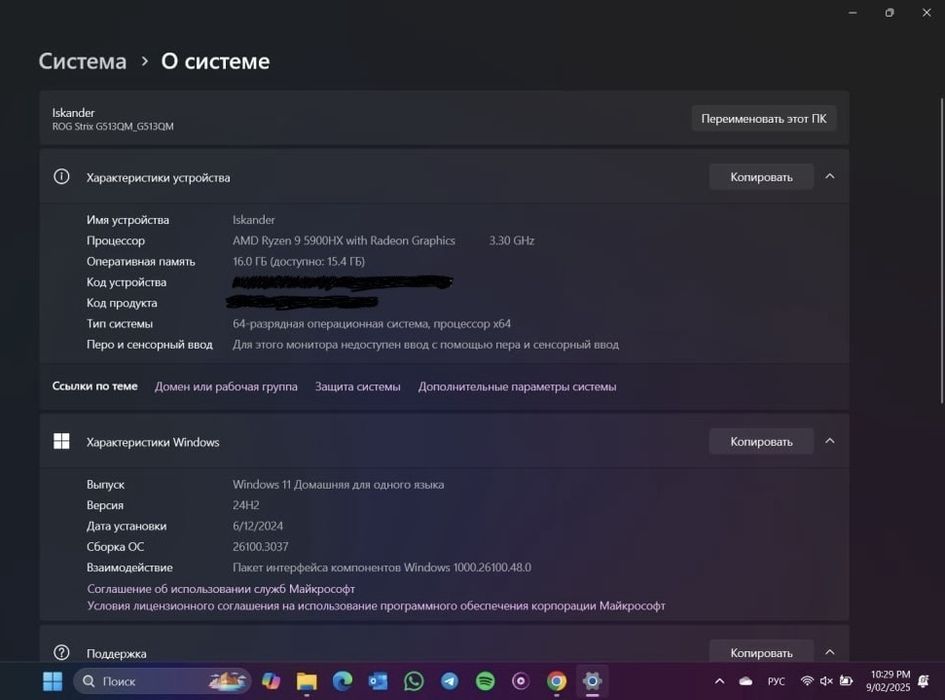Switch the РУС input language

tap(776, 681)
